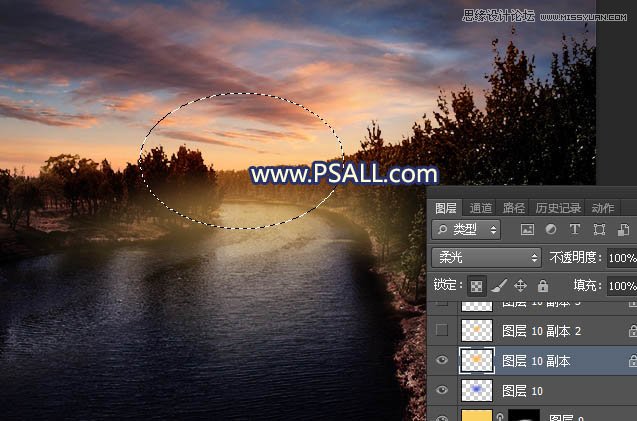The width and height of the screenshot is (637, 421).
Task: Filter layers by smart object icon
Action: pos(623,230)
